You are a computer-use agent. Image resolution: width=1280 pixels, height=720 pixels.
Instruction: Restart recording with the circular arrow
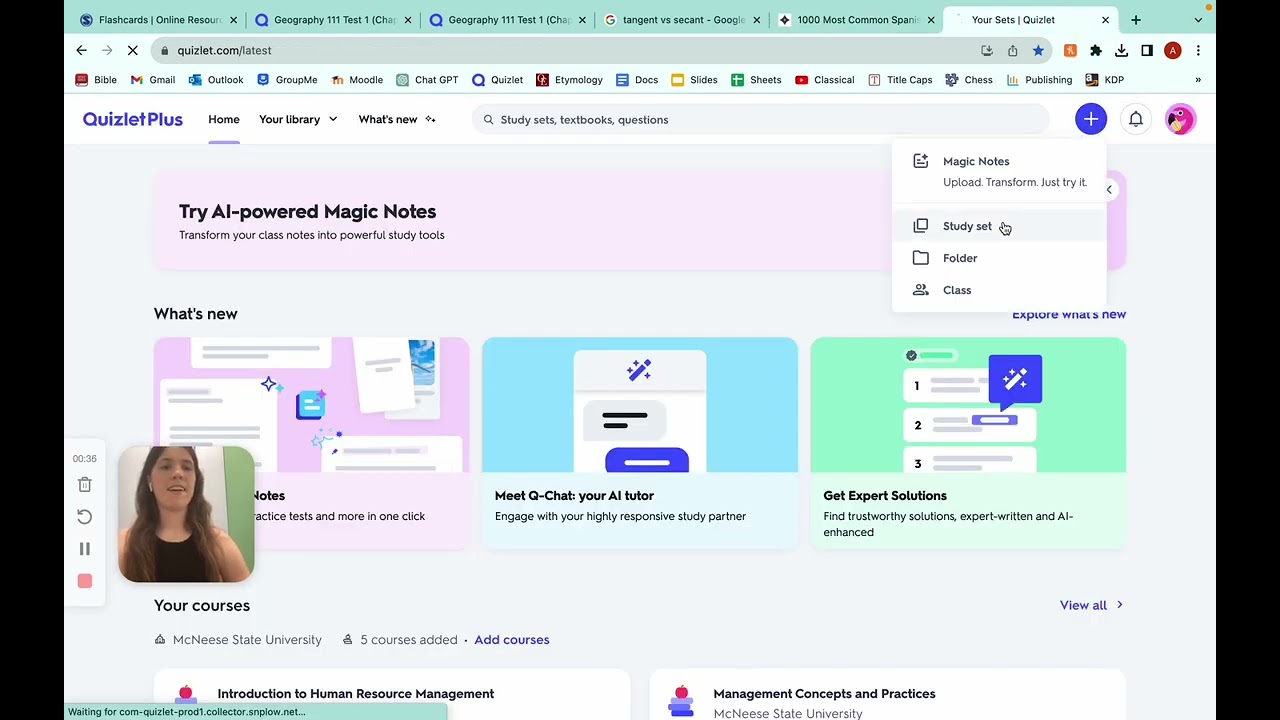coord(85,517)
